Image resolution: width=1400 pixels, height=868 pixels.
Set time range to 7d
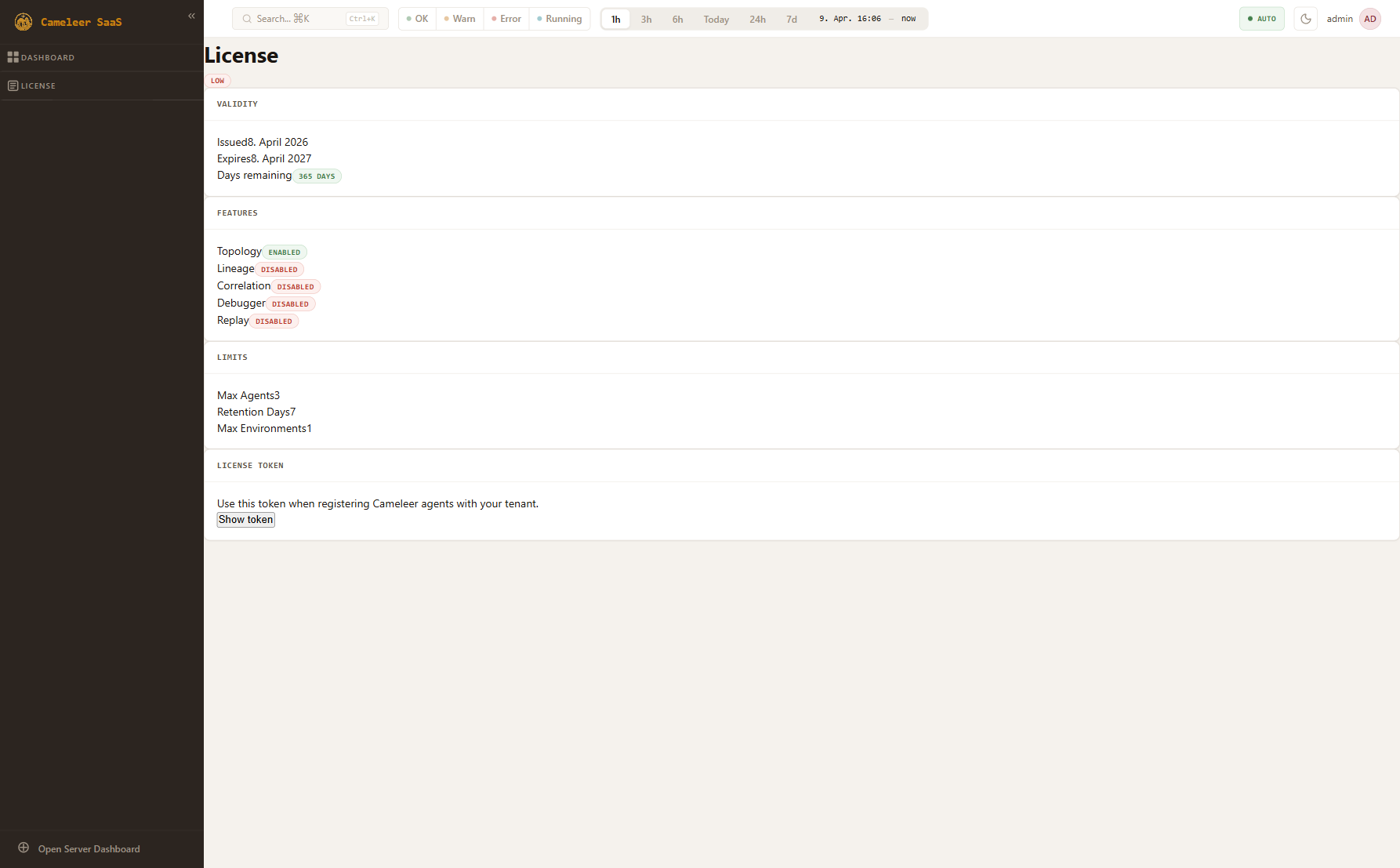(791, 20)
